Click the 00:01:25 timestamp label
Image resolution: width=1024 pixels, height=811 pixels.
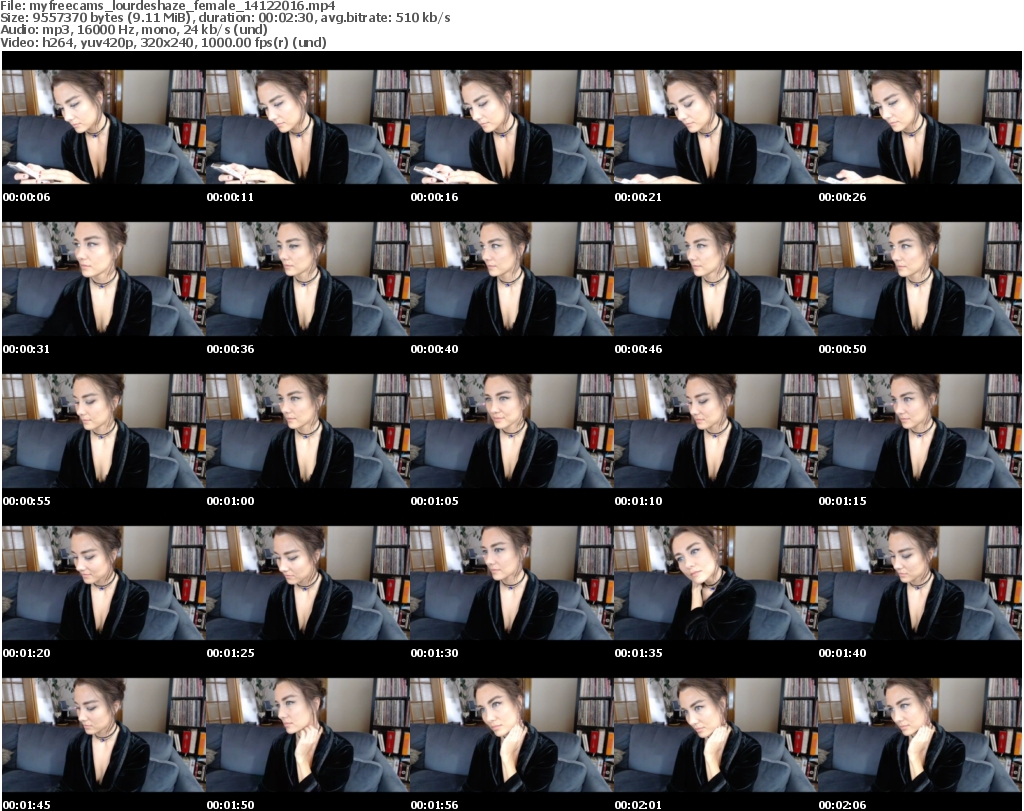point(231,653)
